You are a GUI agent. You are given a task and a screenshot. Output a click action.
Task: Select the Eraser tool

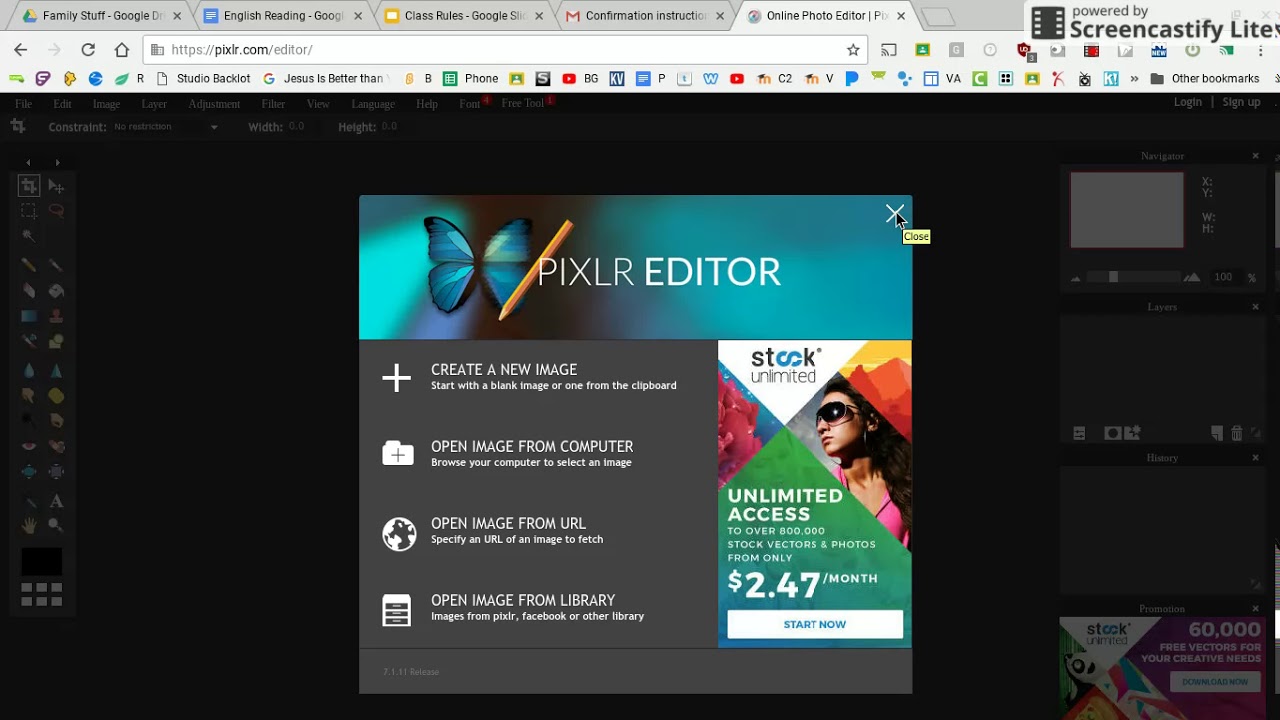click(29, 291)
